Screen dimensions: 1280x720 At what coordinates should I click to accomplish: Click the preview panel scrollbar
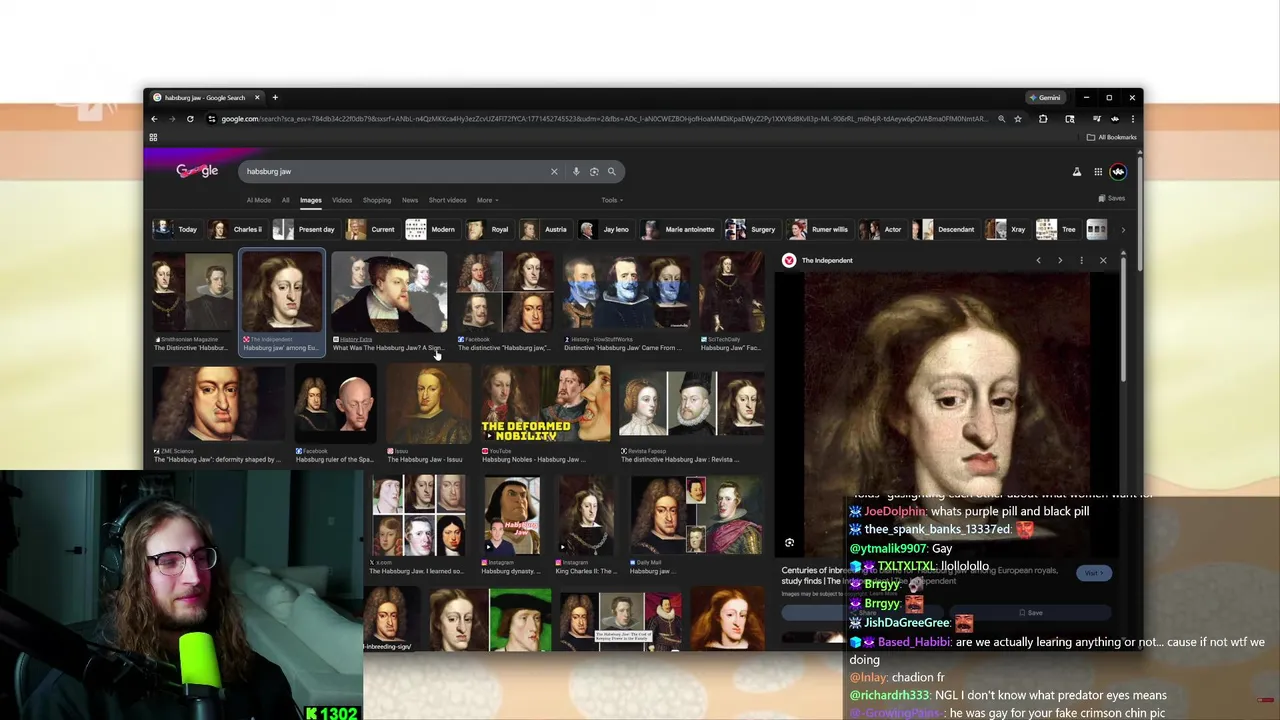(x=1123, y=320)
